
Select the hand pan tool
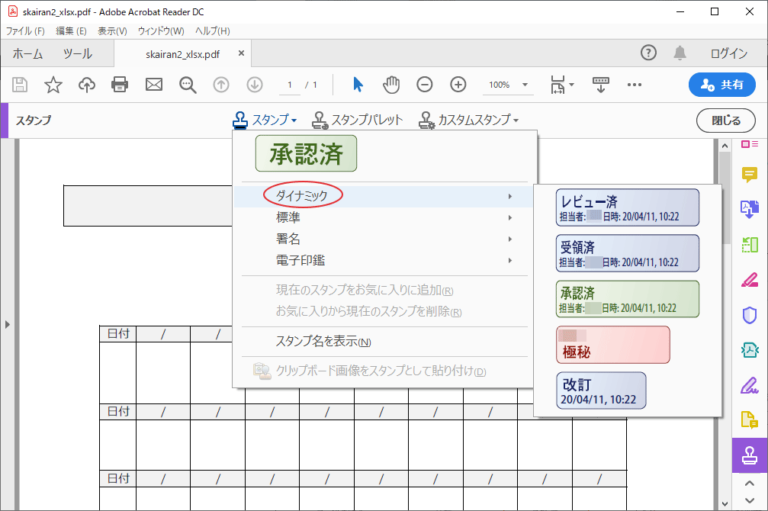tap(391, 85)
